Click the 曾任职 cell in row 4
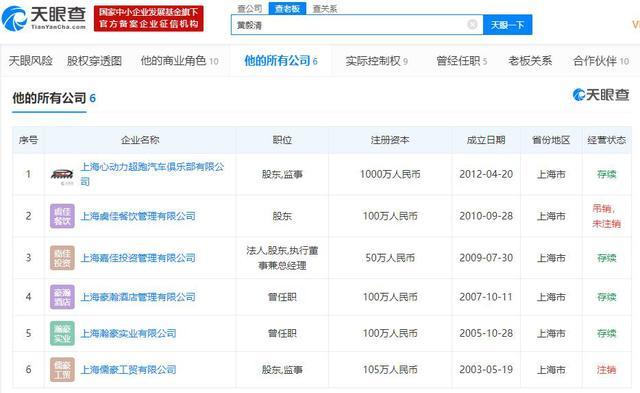Screen dimensions: 640x393 (x=282, y=297)
